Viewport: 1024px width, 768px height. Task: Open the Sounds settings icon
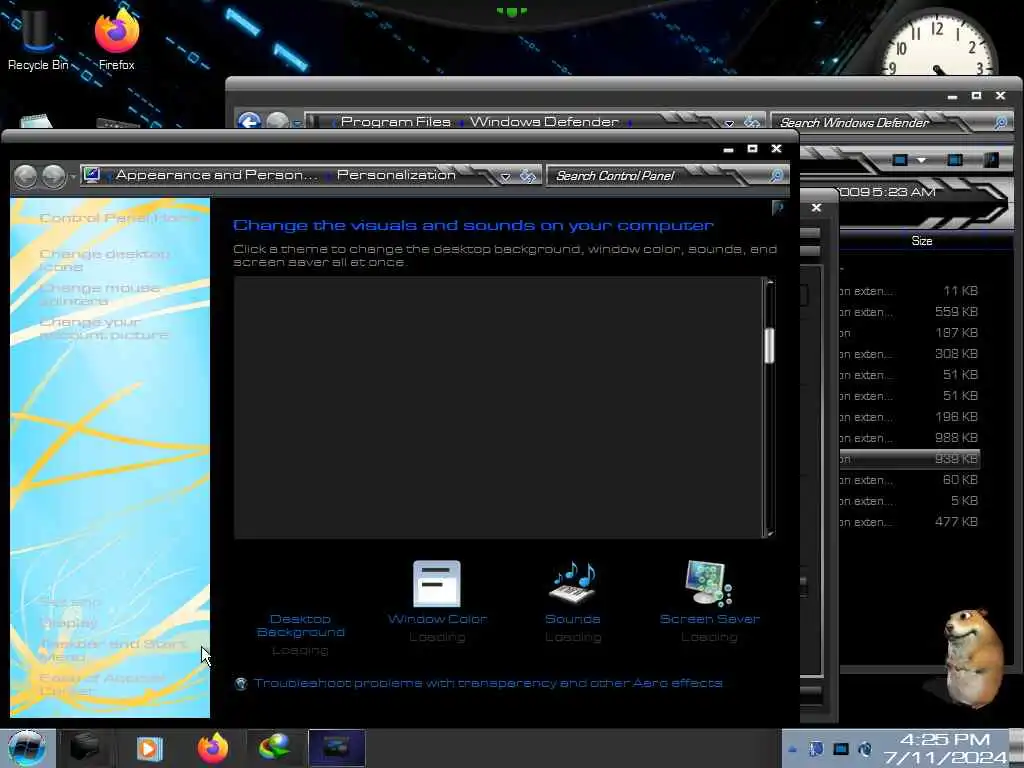click(574, 582)
